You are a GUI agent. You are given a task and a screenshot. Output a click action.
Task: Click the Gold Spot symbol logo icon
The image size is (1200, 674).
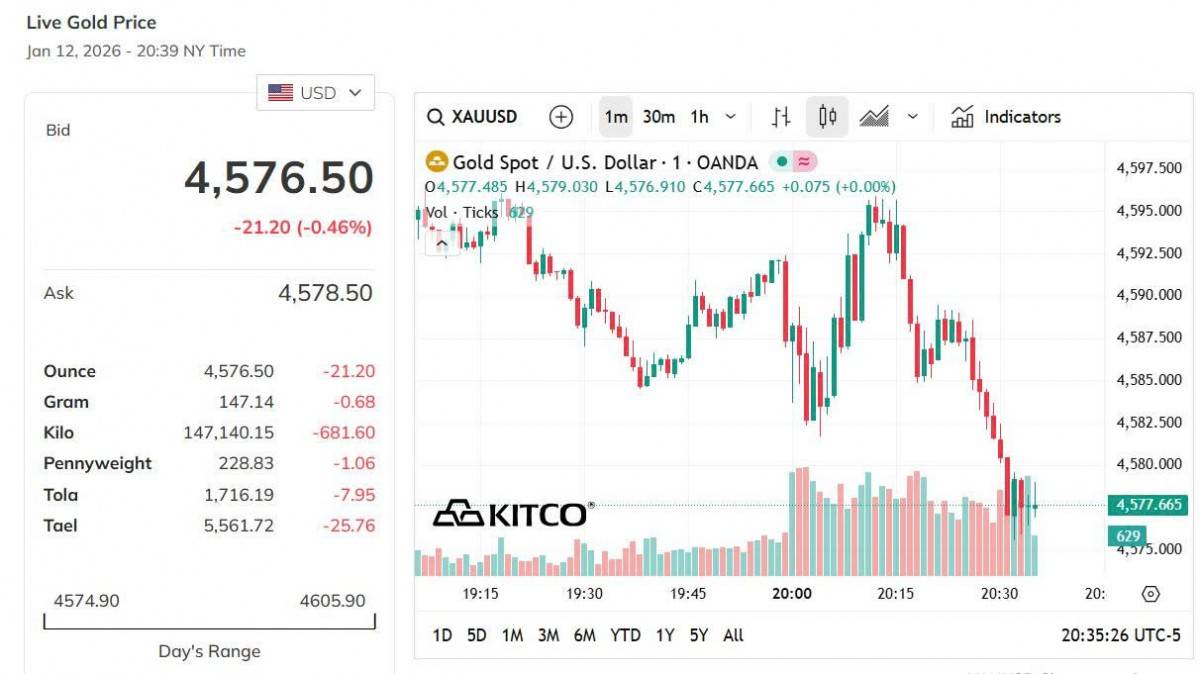[x=437, y=162]
